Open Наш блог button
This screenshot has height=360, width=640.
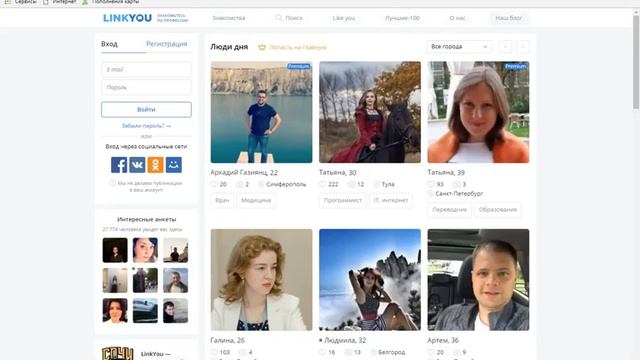tap(509, 18)
